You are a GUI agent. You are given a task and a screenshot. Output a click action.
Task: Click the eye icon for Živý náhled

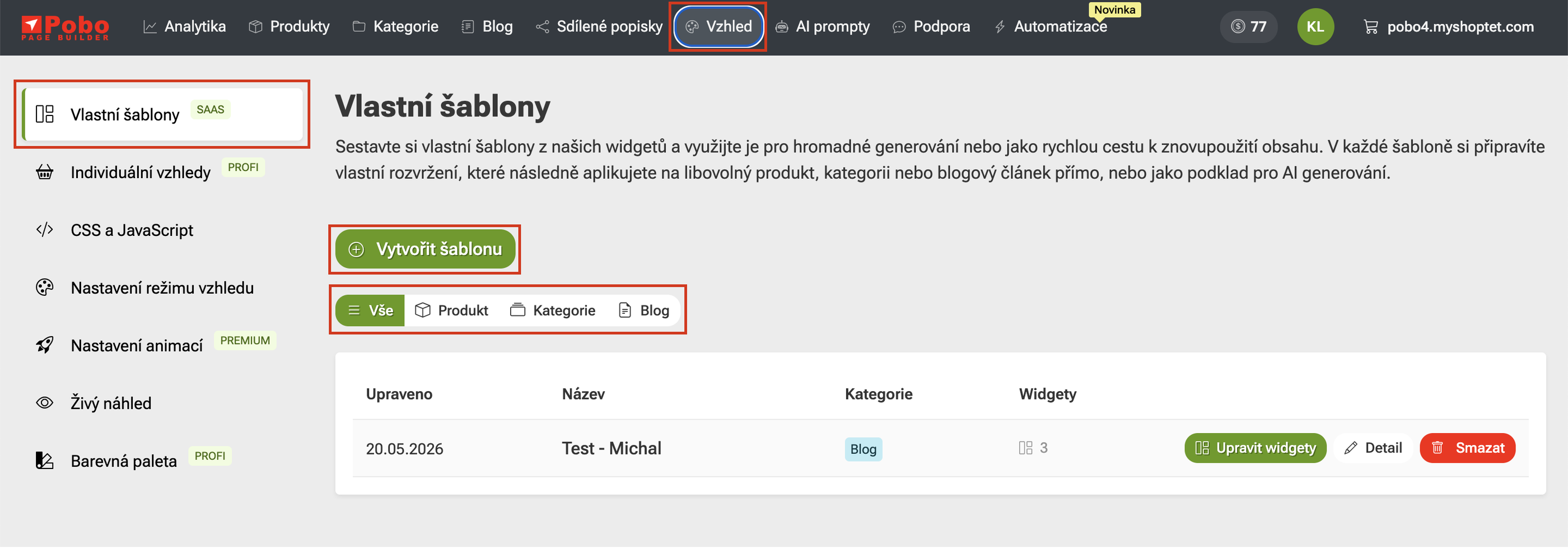(x=44, y=403)
